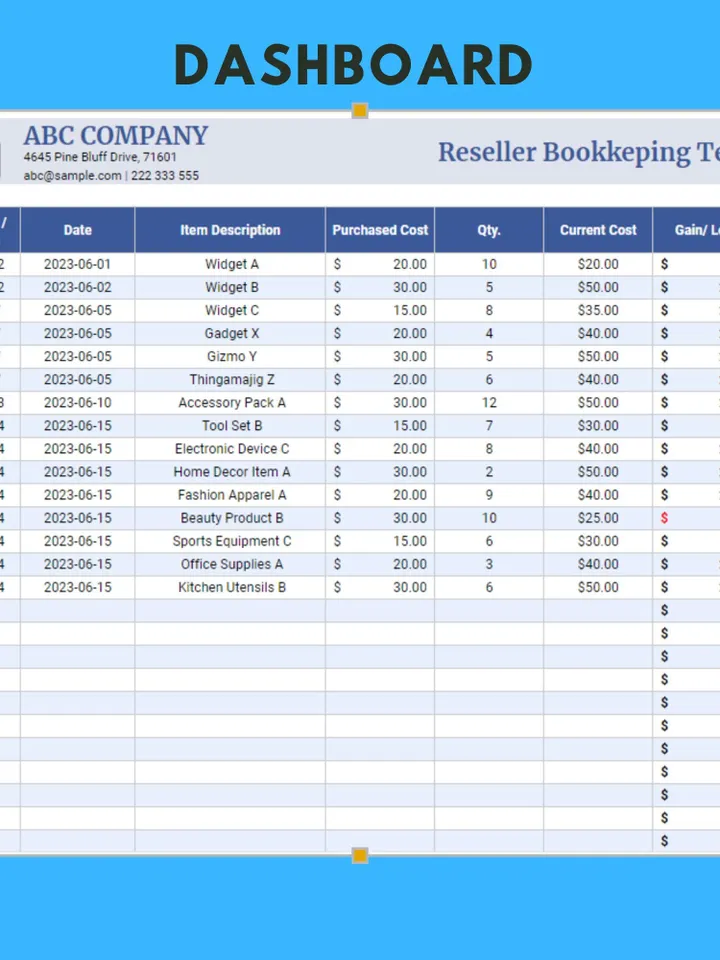
Task: Click the Home Decor Item A cell
Action: pyautogui.click(x=231, y=472)
